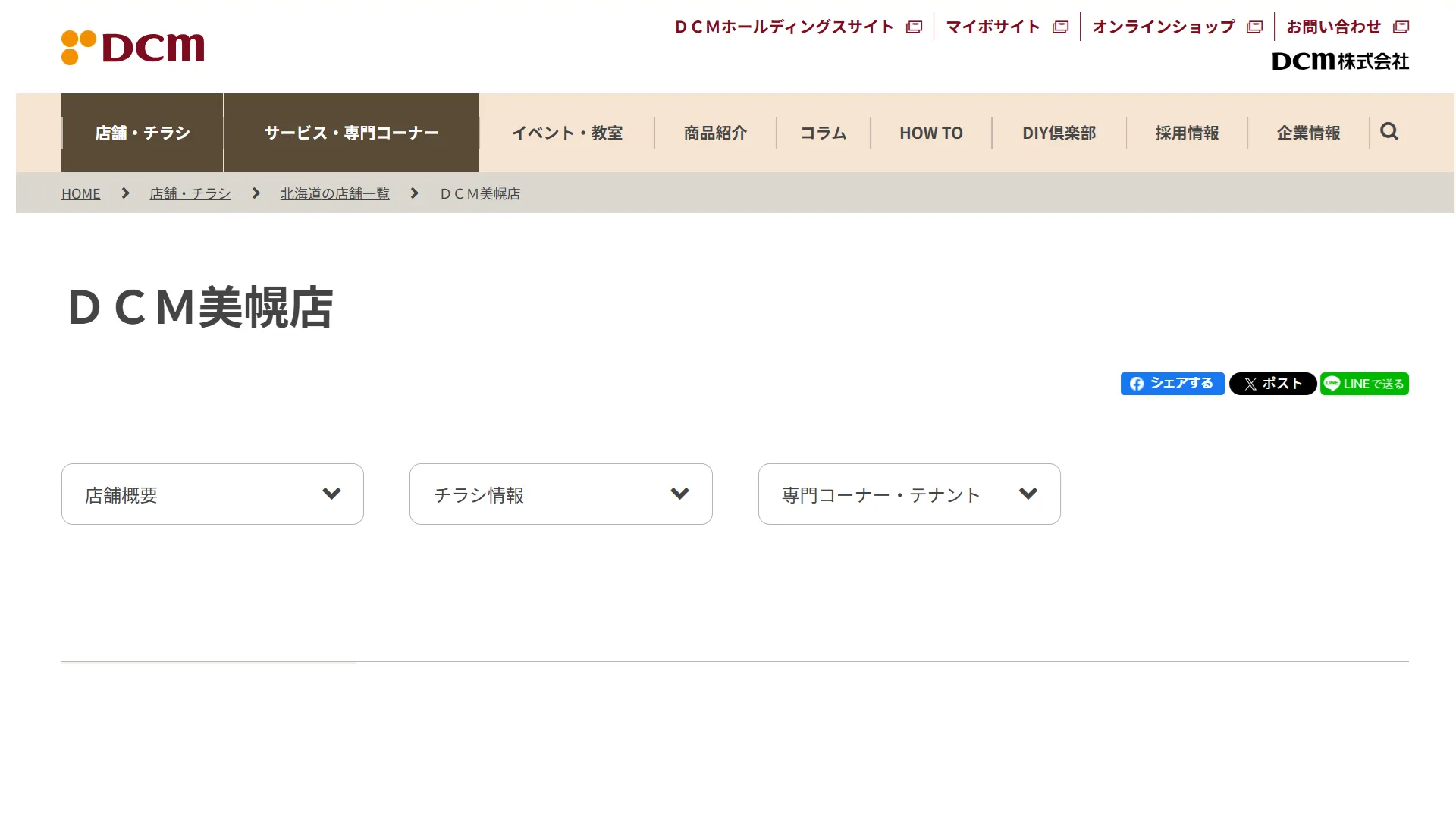Post to X with ポスト button
The width and height of the screenshot is (1456, 819).
pyautogui.click(x=1272, y=384)
